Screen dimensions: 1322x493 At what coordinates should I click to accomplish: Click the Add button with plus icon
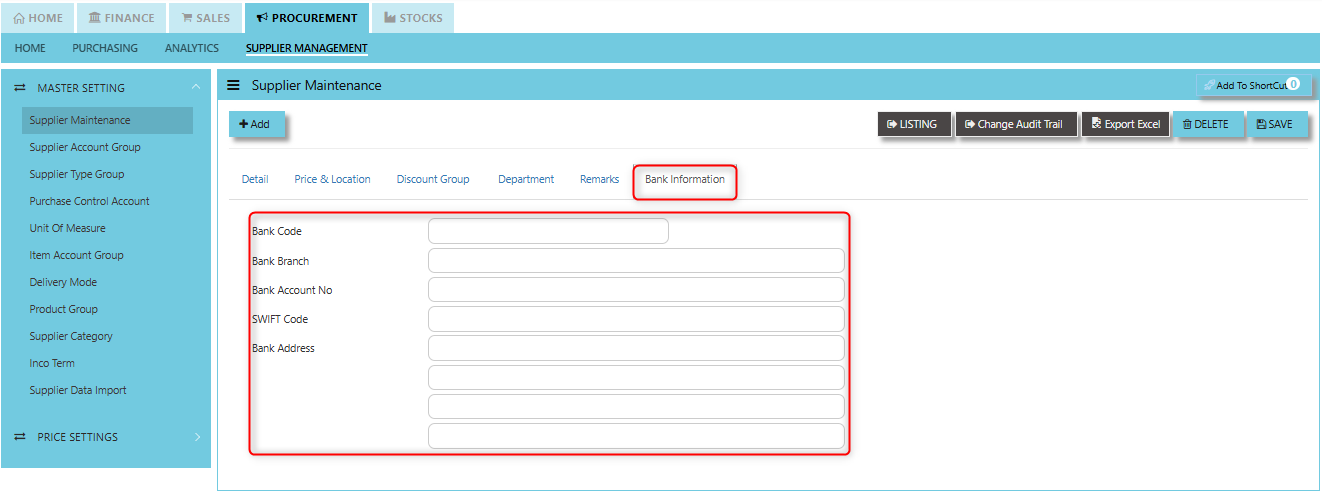pyautogui.click(x=256, y=124)
